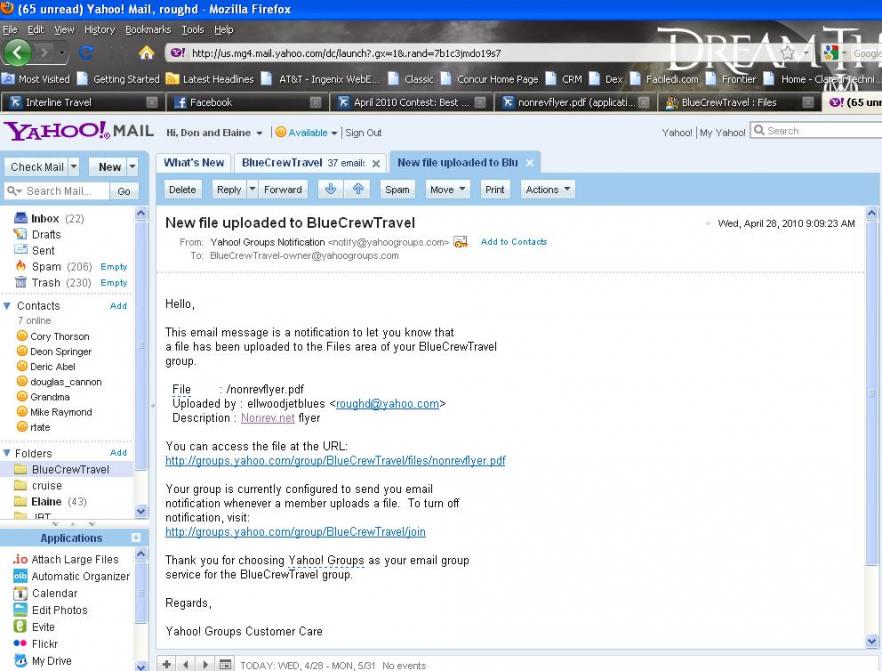
Task: Switch to the What's New tab
Action: click(194, 162)
